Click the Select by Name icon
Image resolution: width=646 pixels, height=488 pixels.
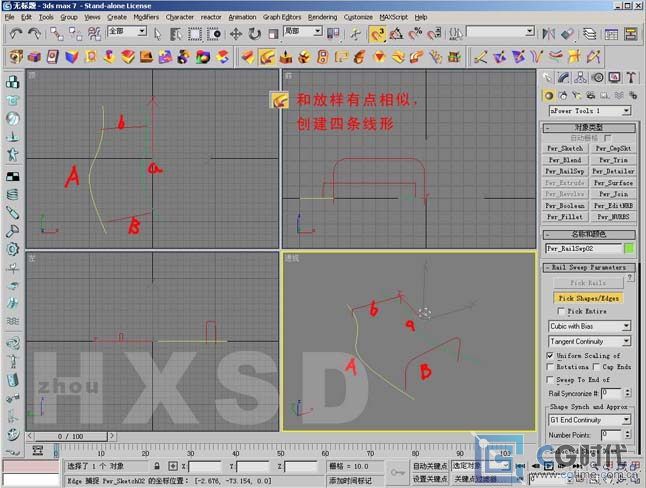176,34
